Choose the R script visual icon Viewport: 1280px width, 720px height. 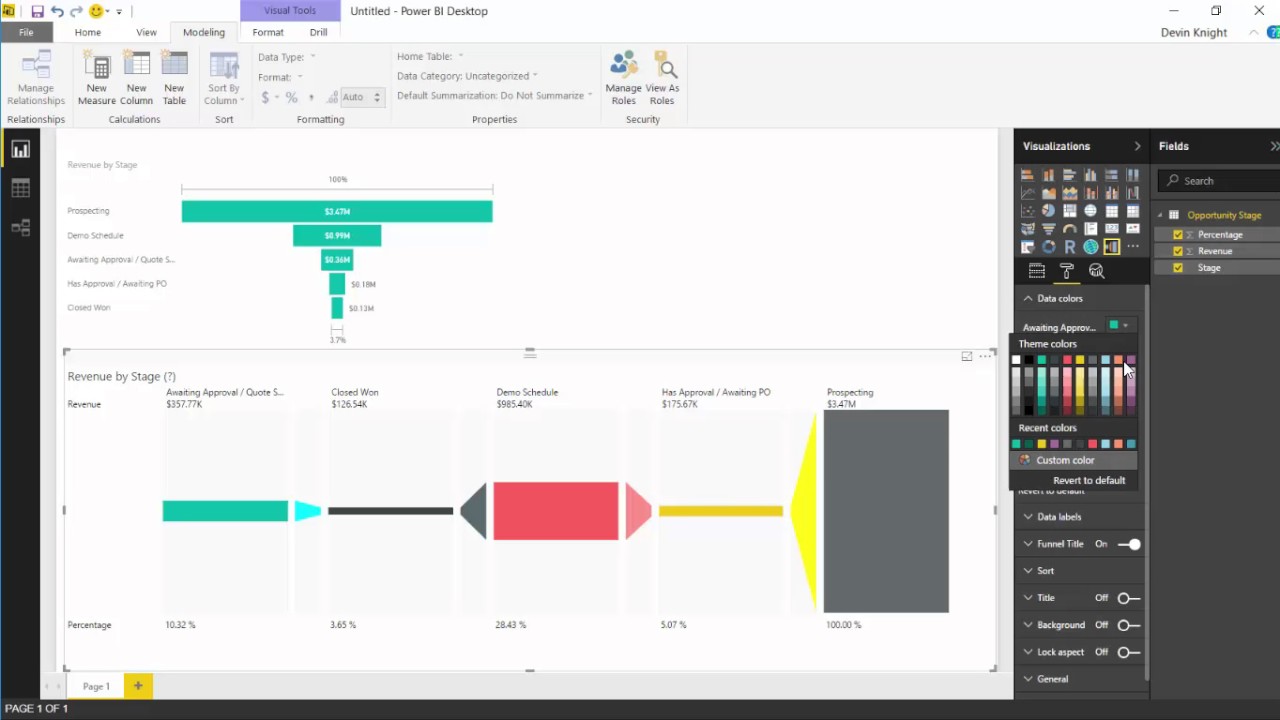[1070, 247]
